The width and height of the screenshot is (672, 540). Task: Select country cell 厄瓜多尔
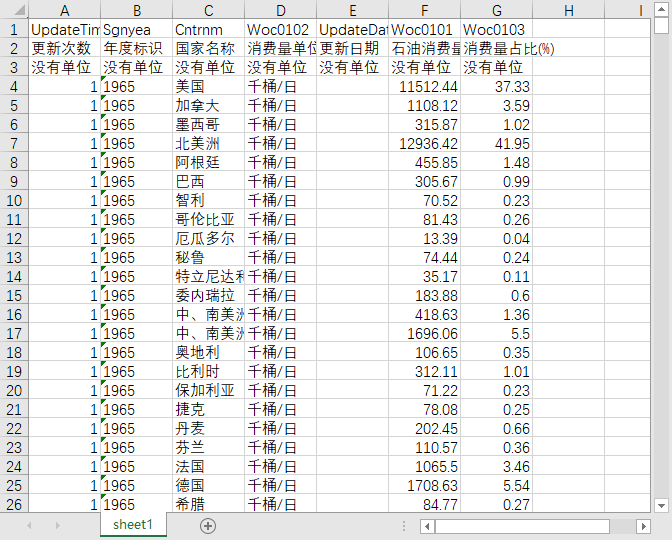pyautogui.click(x=208, y=238)
